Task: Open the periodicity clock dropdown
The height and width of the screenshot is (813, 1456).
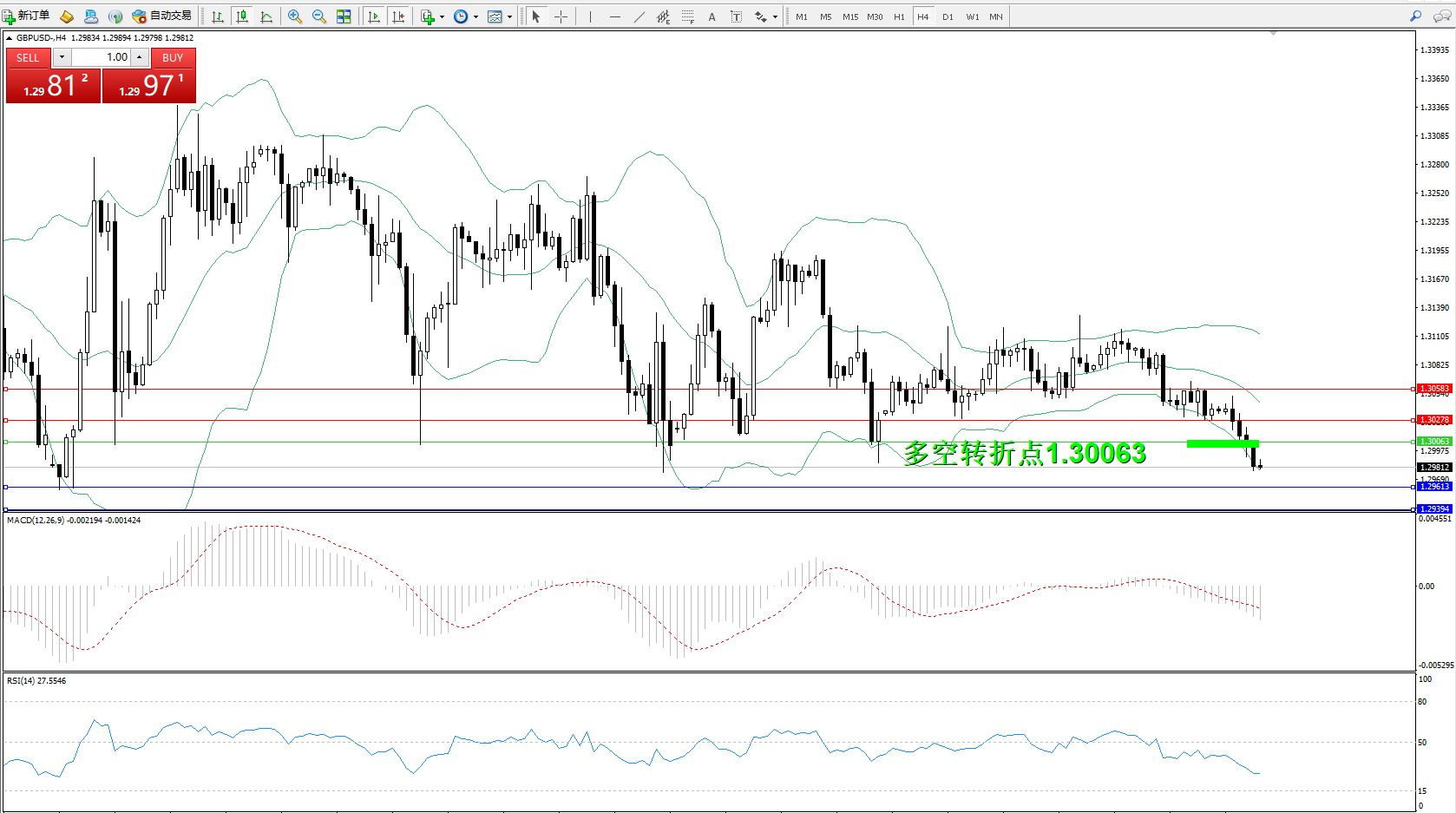Action: 475,16
